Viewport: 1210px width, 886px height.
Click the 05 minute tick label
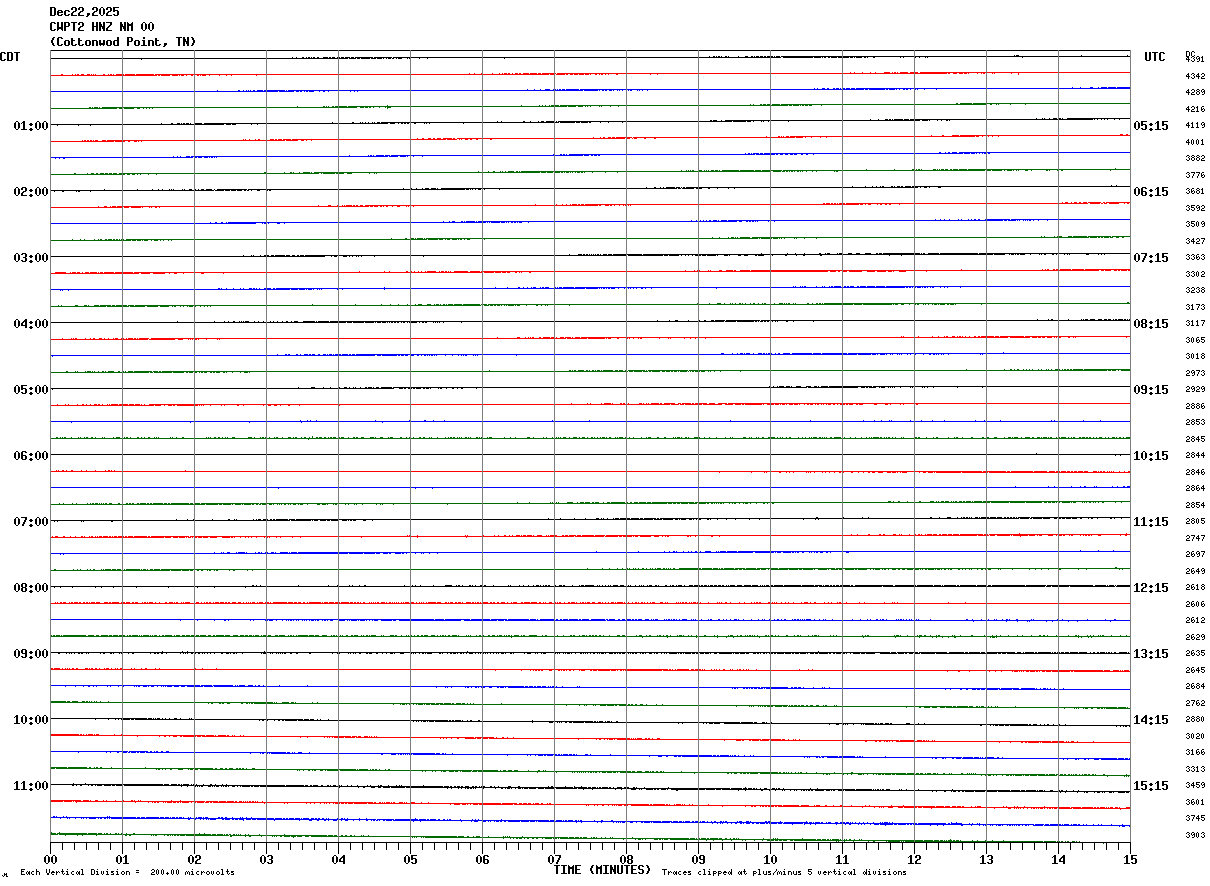coord(410,859)
